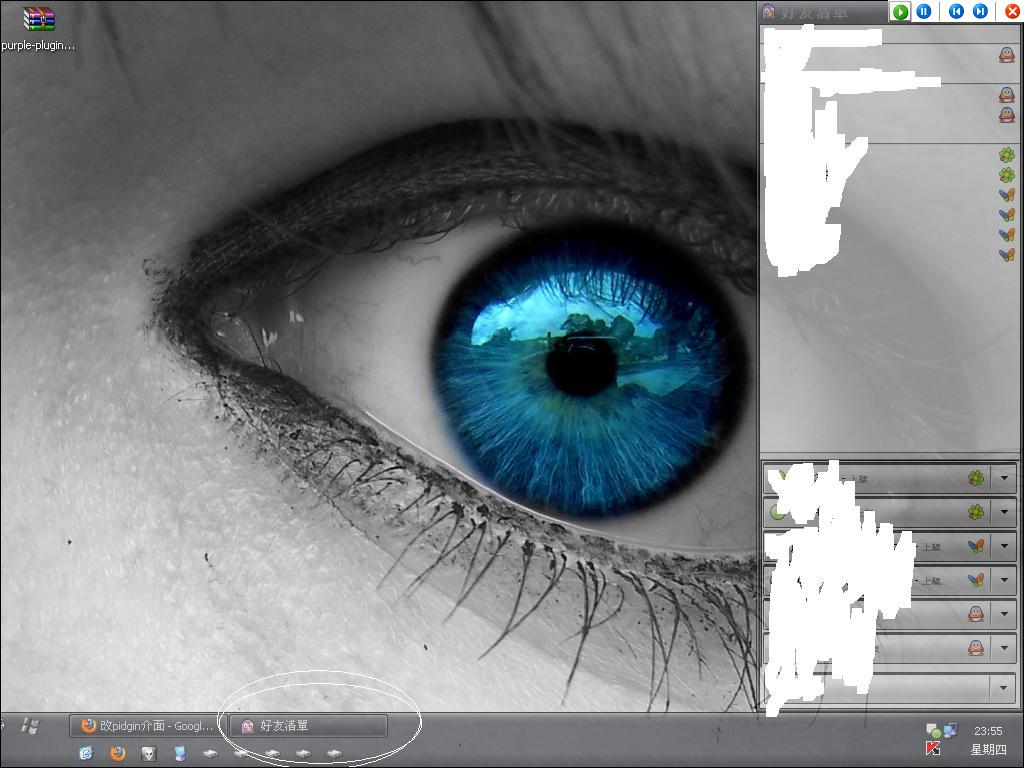The width and height of the screenshot is (1024, 768).
Task: Open the purple-plugin archive on desktop
Action: click(x=38, y=19)
